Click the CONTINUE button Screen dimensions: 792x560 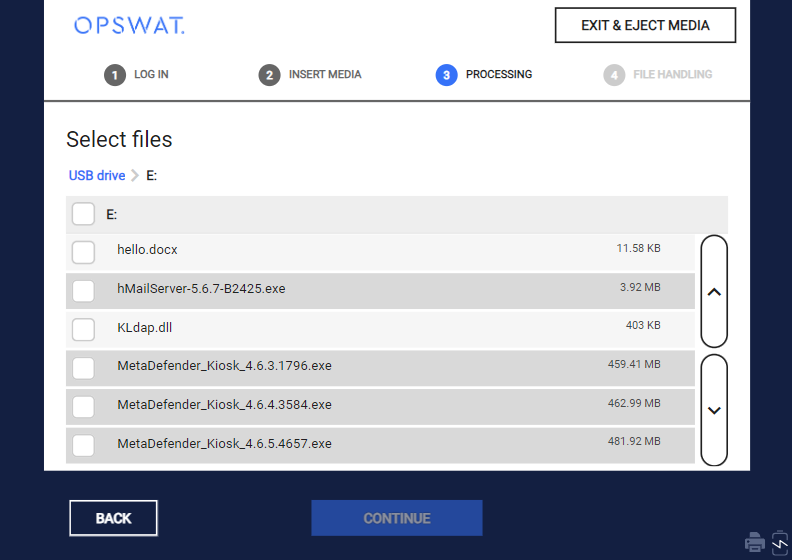397,518
